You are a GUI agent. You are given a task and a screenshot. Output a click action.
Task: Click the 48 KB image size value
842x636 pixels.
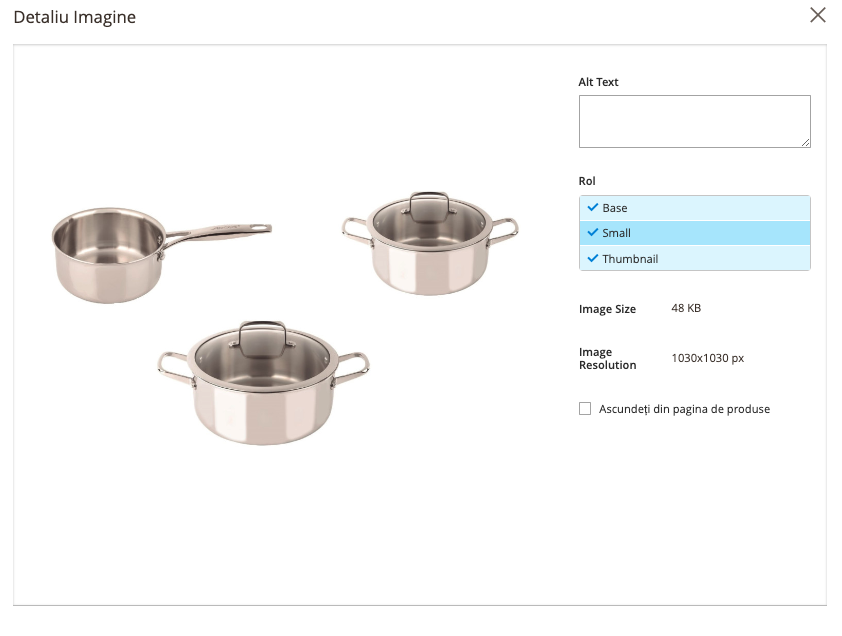pos(686,308)
